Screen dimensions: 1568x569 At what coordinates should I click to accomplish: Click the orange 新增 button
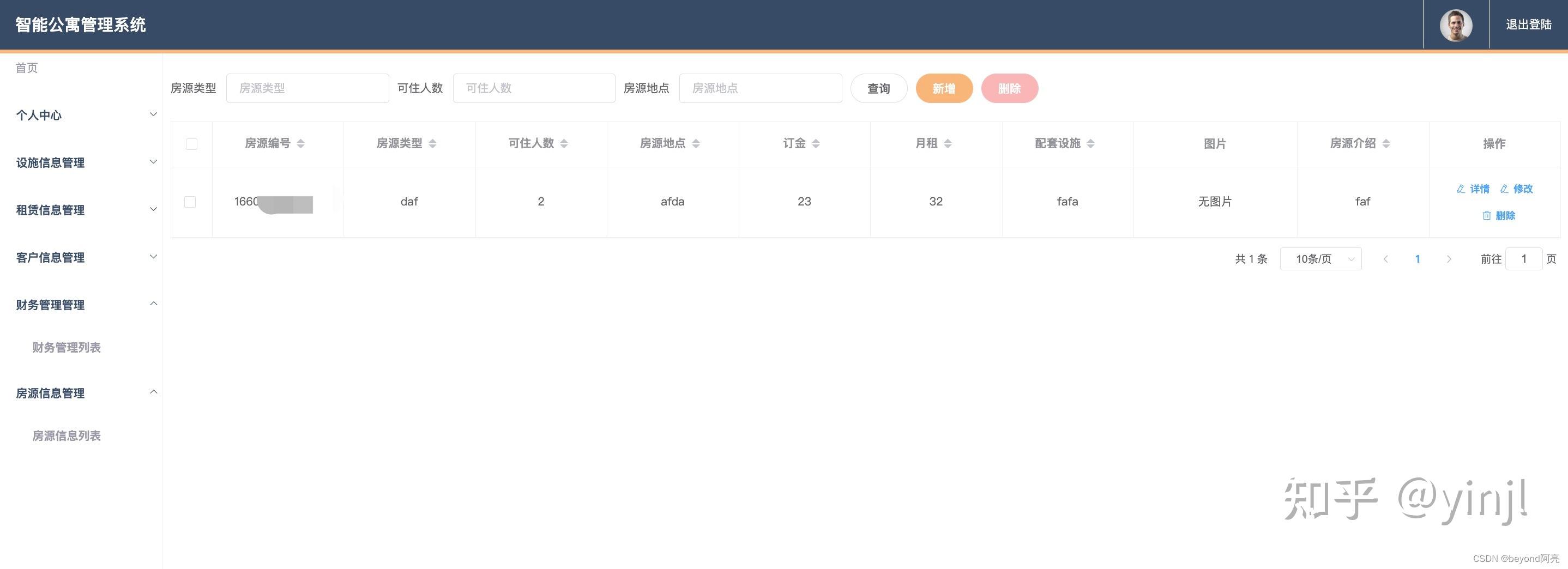pyautogui.click(x=944, y=88)
